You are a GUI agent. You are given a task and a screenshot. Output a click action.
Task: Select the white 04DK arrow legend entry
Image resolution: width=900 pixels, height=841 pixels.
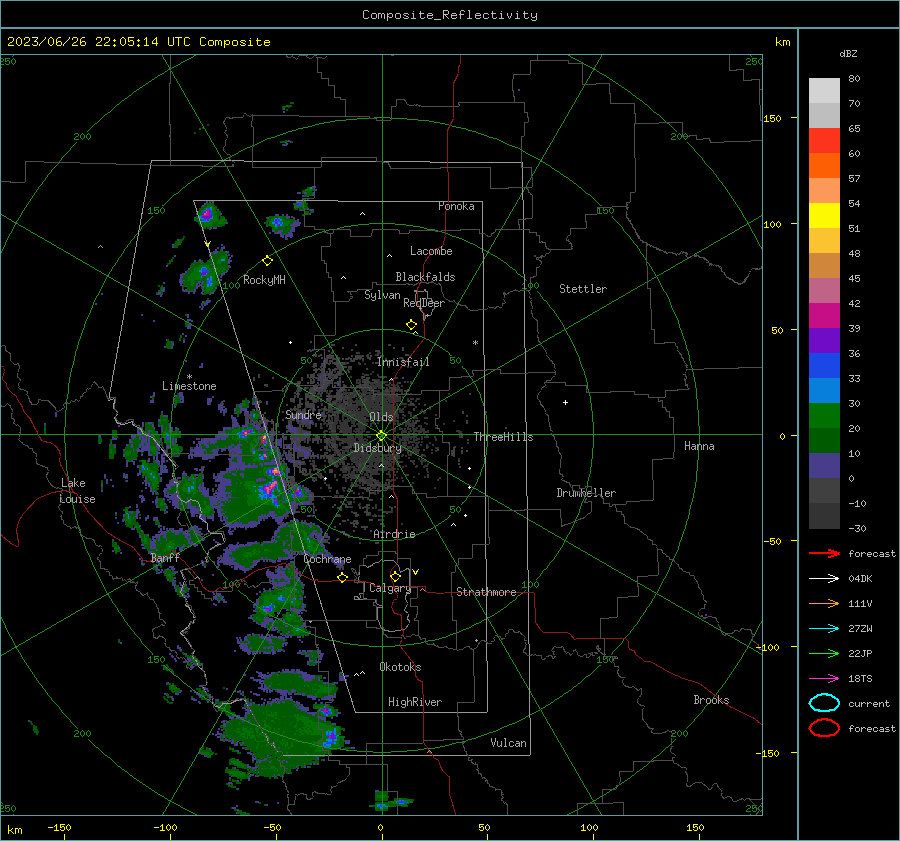824,578
